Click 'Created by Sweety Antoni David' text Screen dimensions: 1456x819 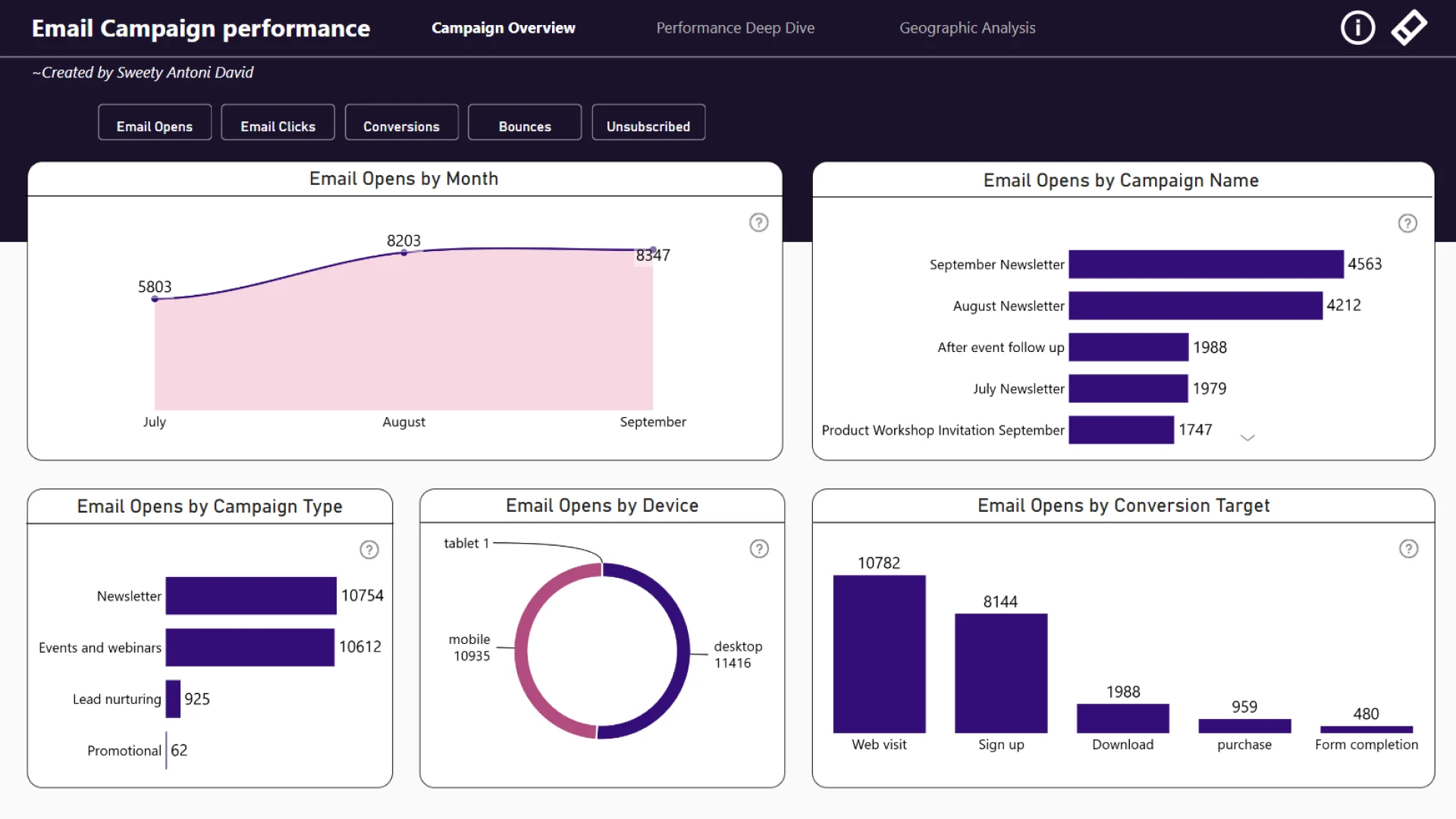click(x=143, y=73)
